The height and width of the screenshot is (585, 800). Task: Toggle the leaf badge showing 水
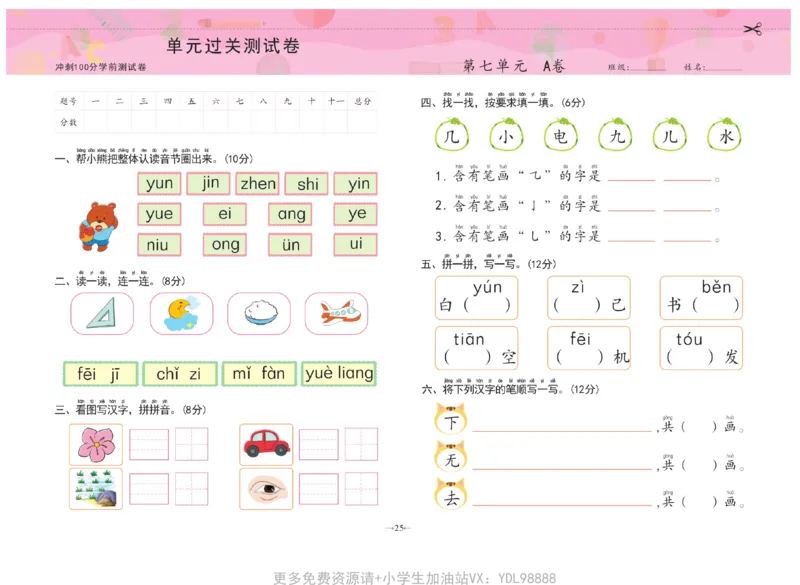coord(724,136)
